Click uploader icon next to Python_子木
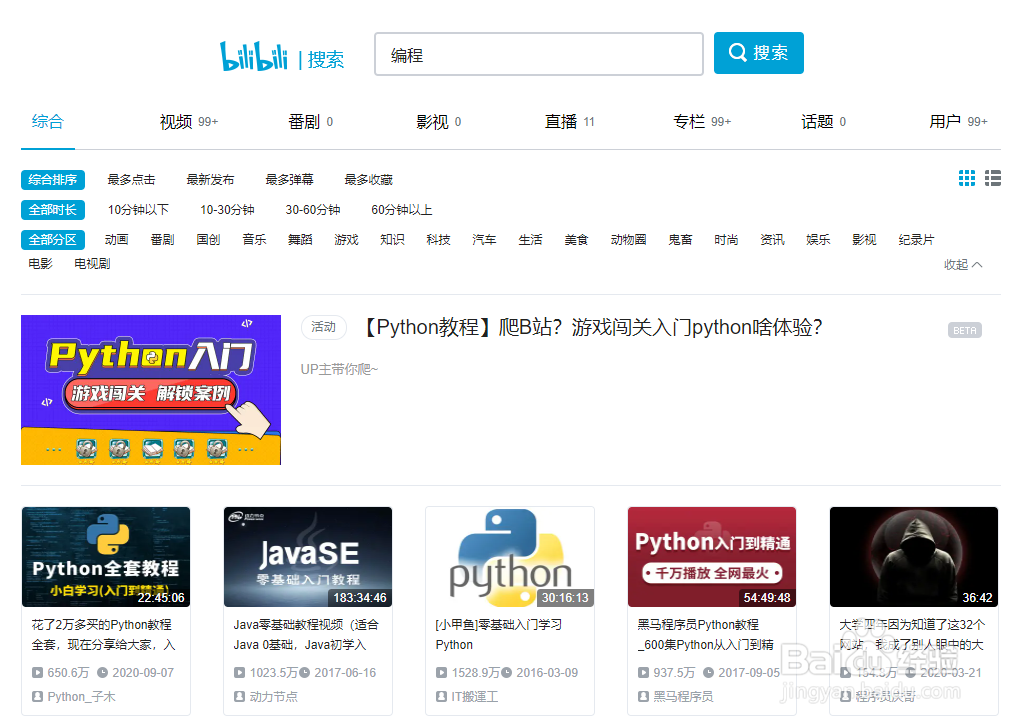The width and height of the screenshot is (1018, 727). tap(38, 696)
